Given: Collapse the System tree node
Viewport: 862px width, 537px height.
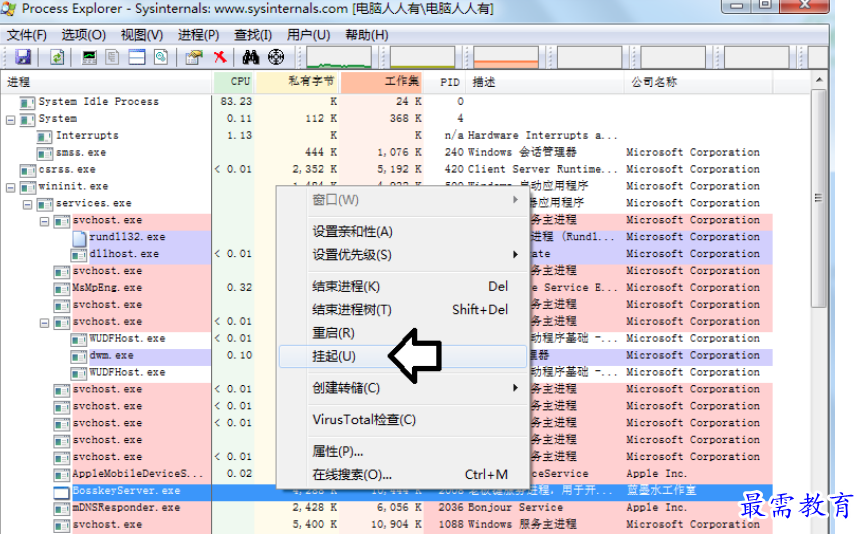Looking at the screenshot, I should pyautogui.click(x=10, y=119).
